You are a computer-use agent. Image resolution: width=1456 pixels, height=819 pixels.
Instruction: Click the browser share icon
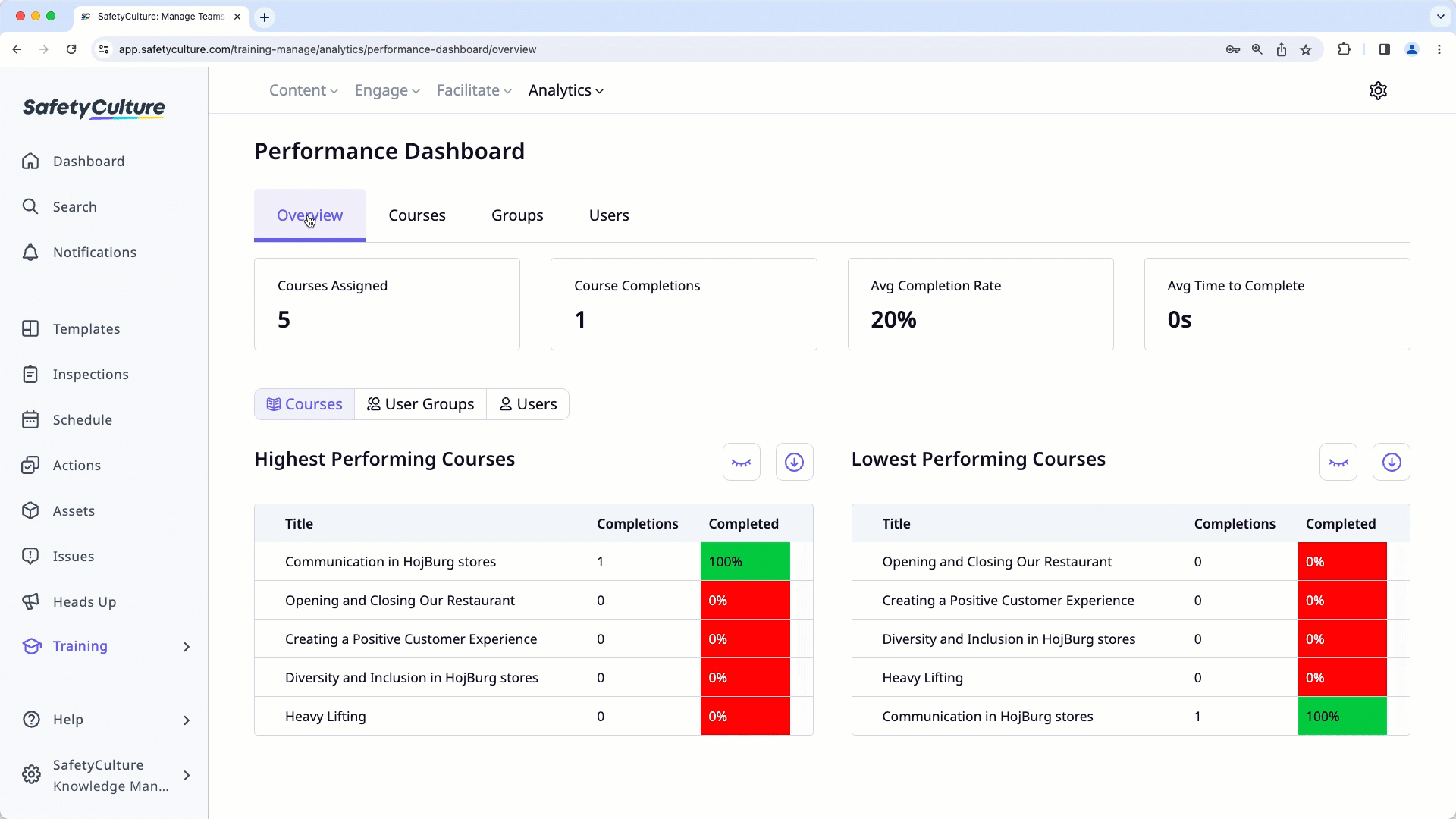1282,49
